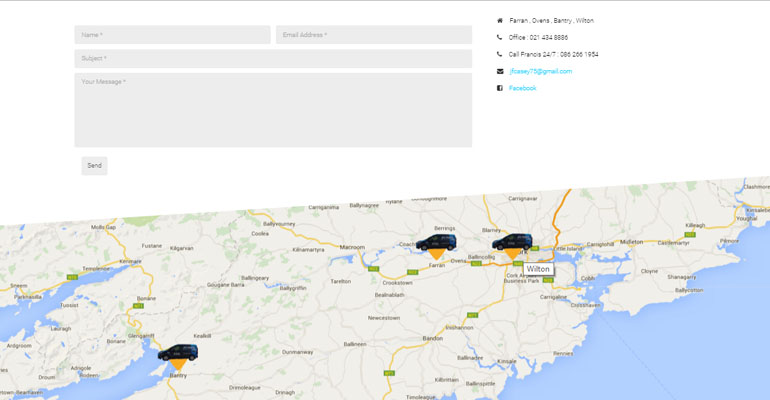Click the 'Call Francis 24/7 : 086 266 1954' text

553,54
